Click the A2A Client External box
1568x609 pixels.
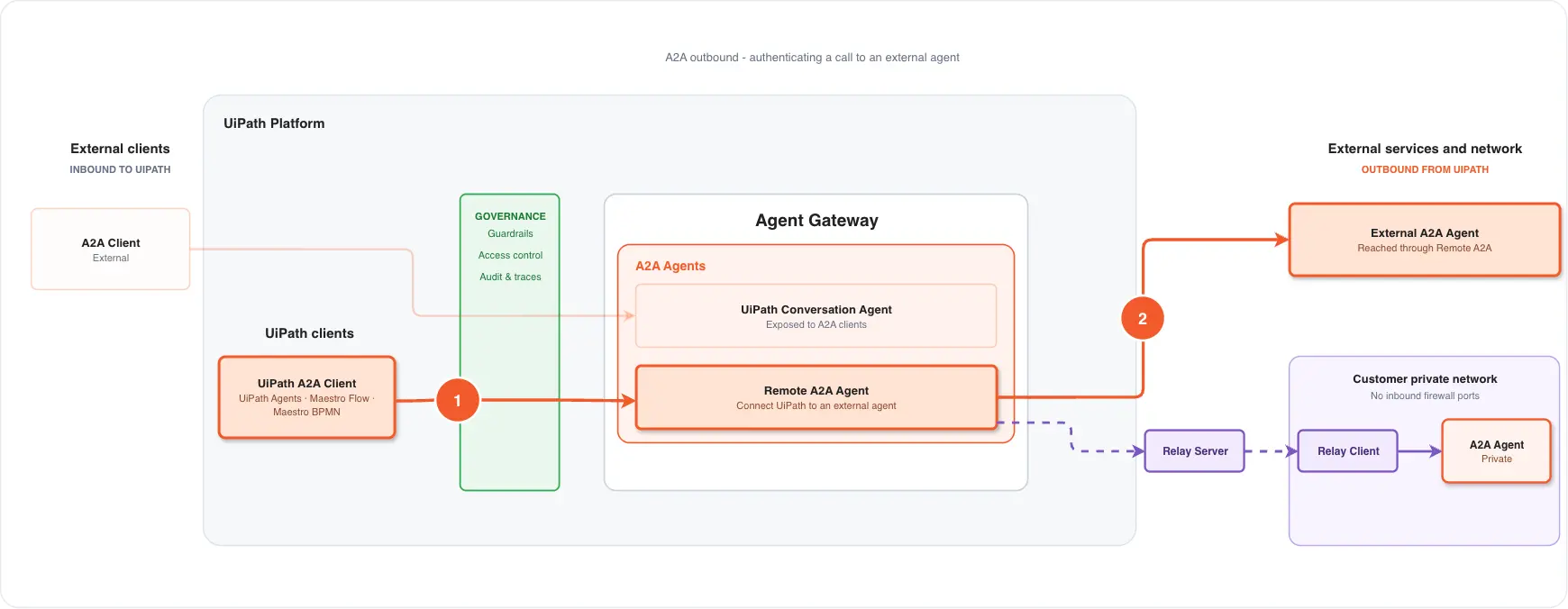(x=111, y=250)
